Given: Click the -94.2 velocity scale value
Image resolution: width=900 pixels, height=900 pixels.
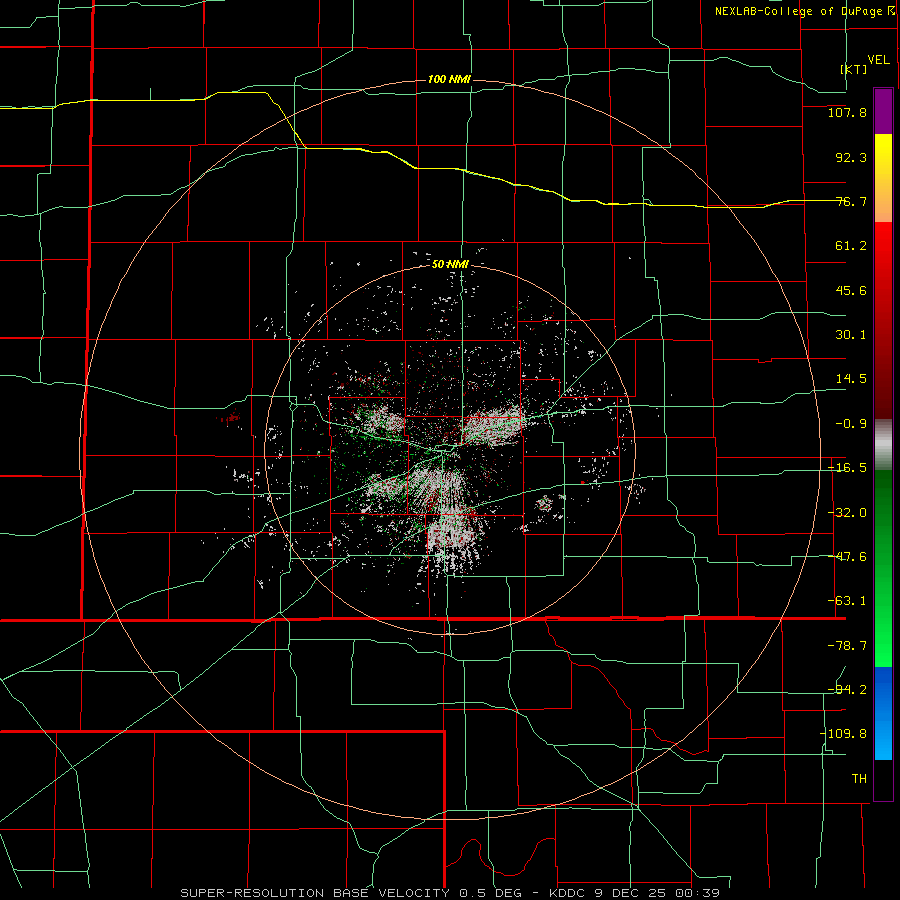Looking at the screenshot, I should pos(847,689).
